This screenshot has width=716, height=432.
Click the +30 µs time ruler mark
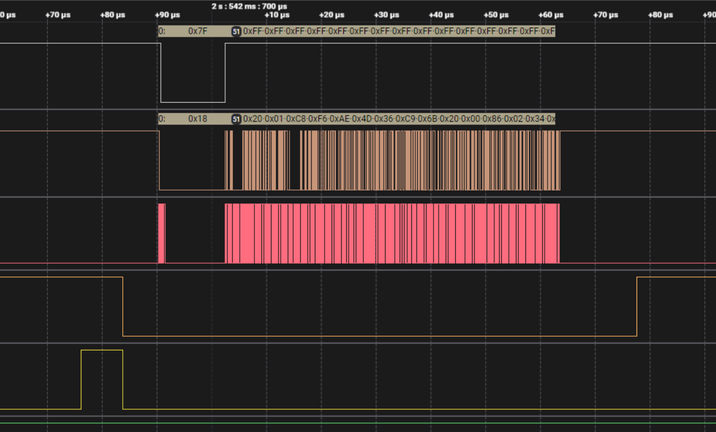click(385, 17)
